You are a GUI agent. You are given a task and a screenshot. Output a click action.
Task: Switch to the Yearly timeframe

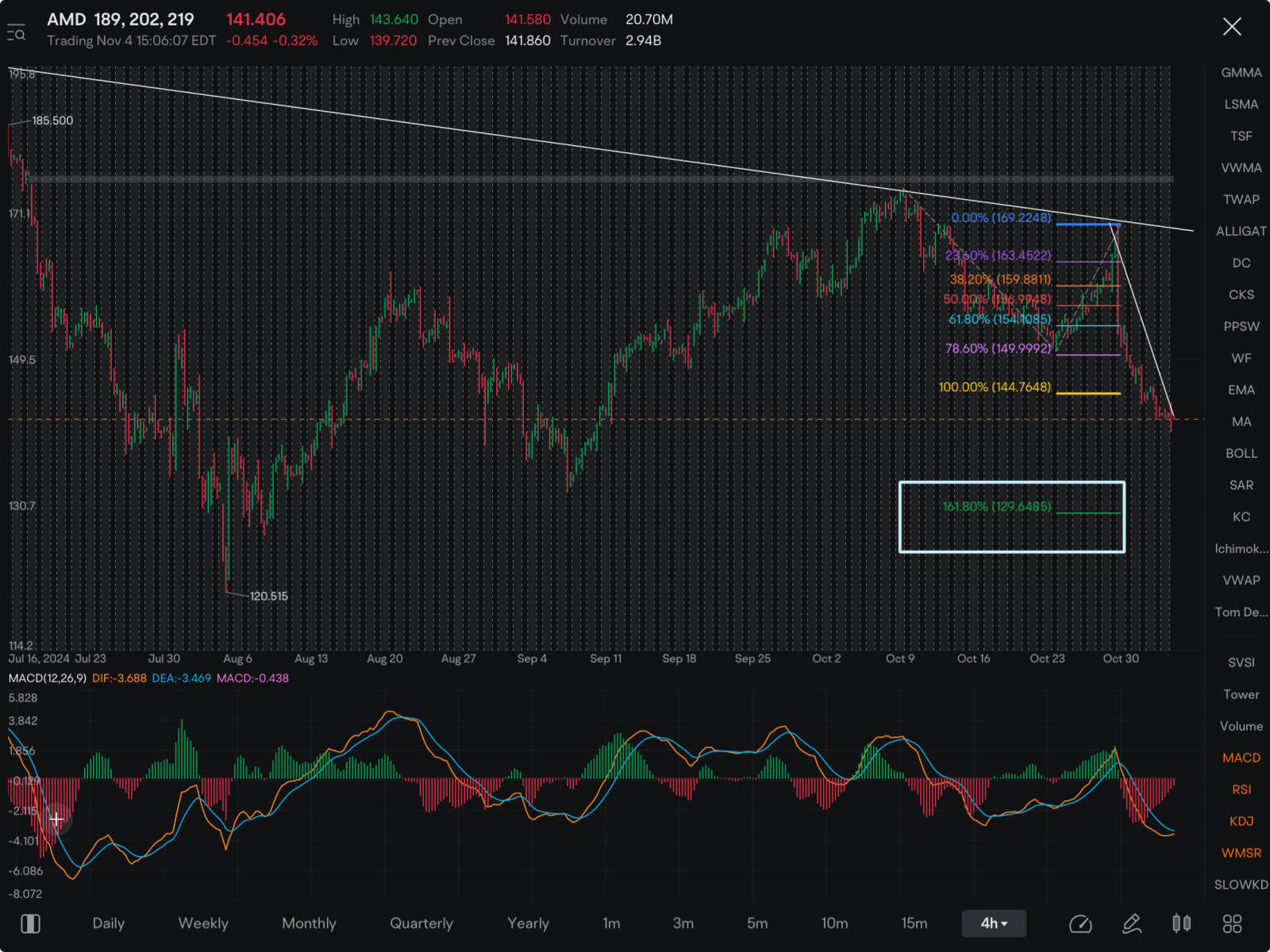pos(529,923)
